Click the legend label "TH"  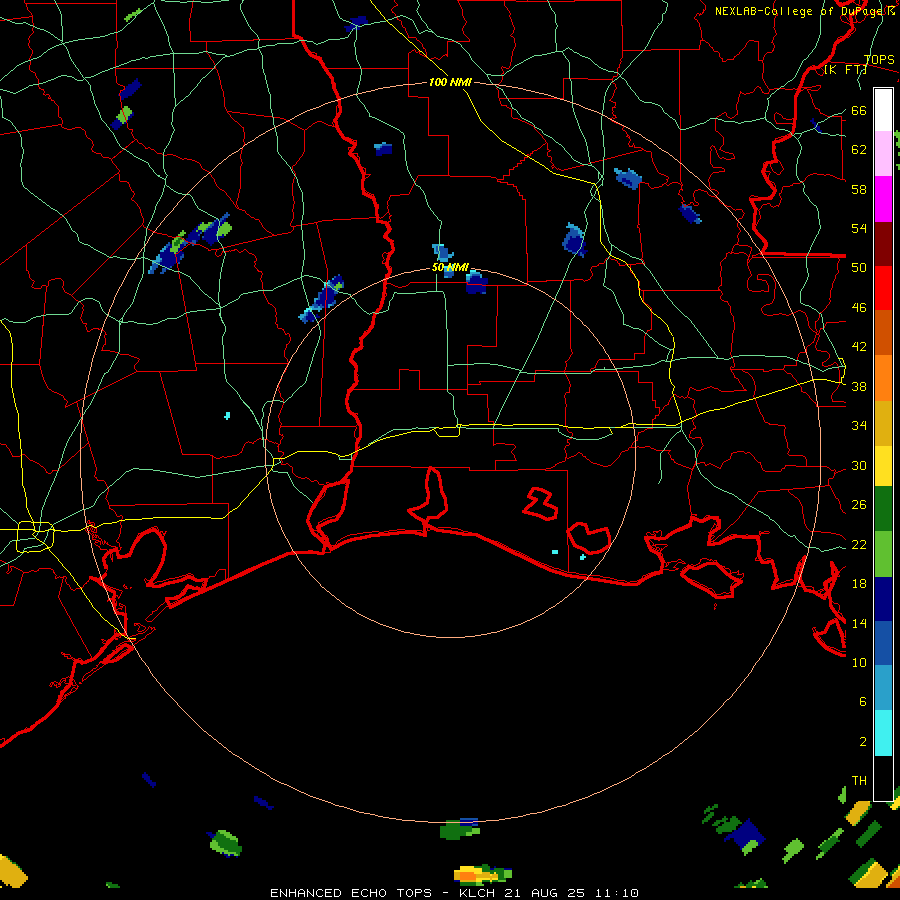[x=859, y=781]
